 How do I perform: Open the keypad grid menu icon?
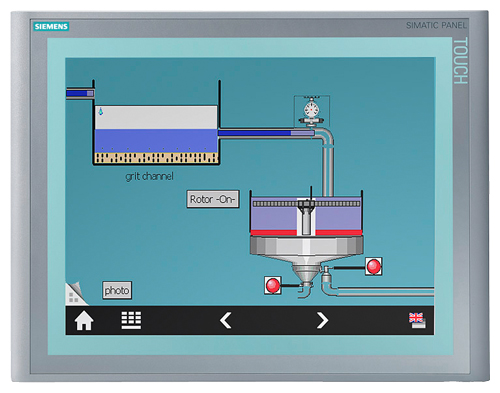coord(131,320)
